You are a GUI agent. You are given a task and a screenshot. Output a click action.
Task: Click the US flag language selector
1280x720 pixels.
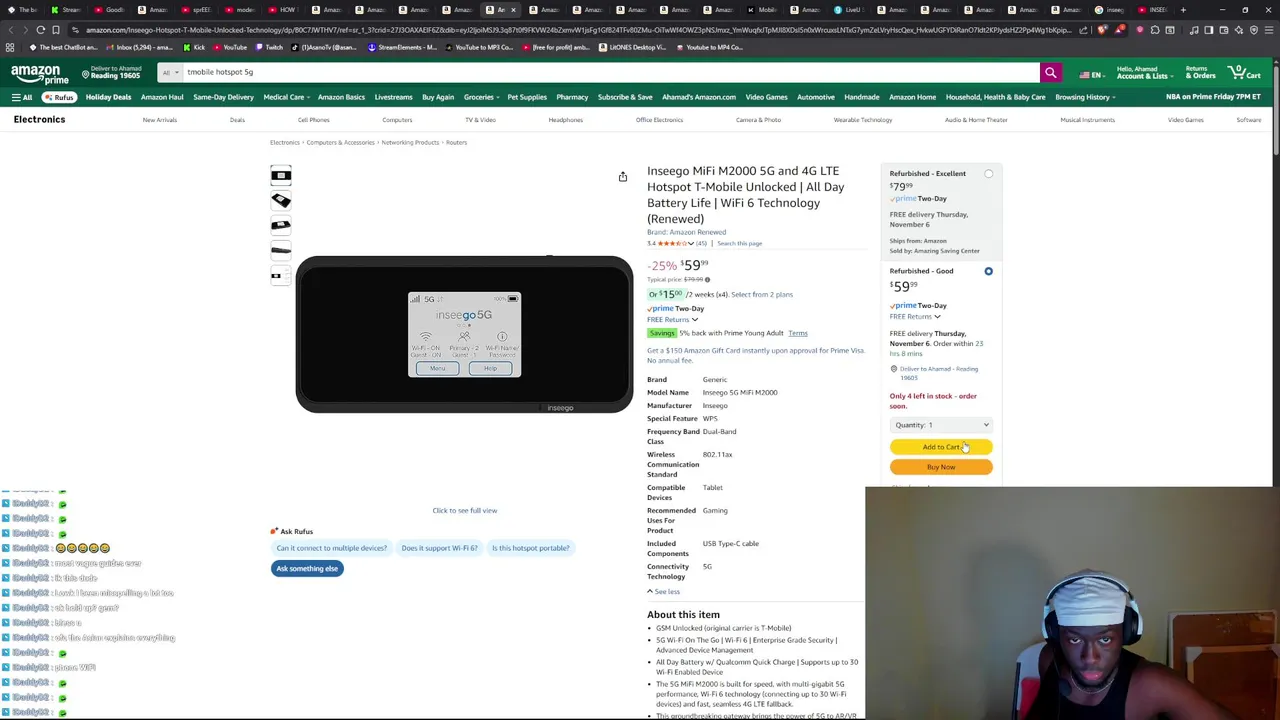tap(1090, 75)
